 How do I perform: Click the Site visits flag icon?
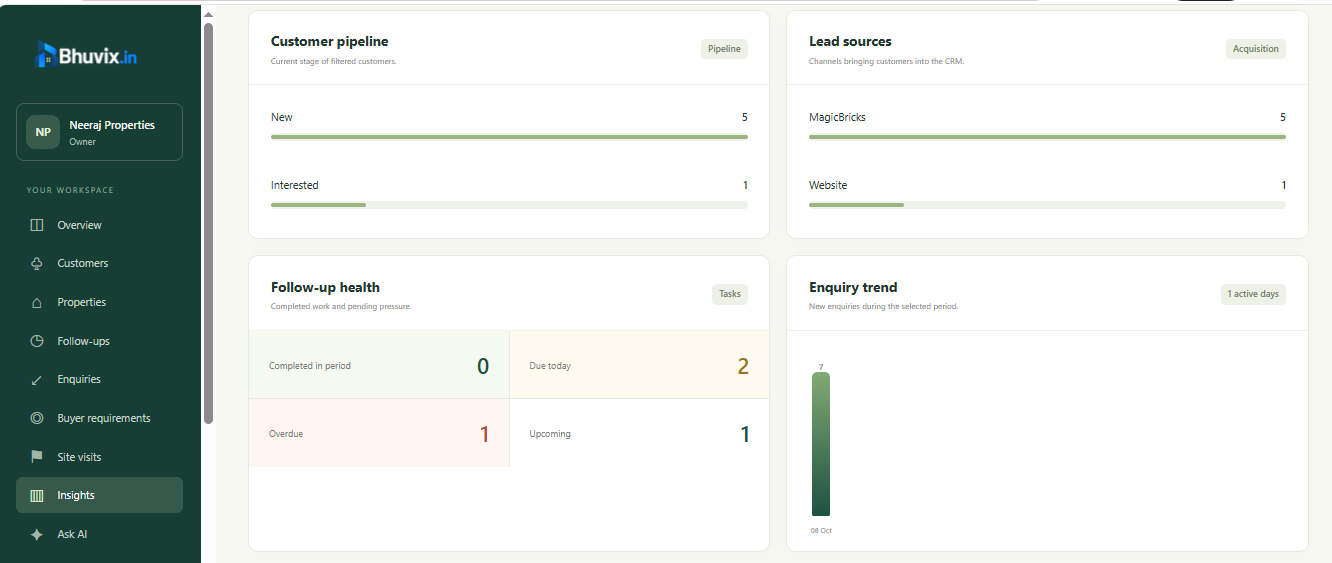tap(37, 457)
